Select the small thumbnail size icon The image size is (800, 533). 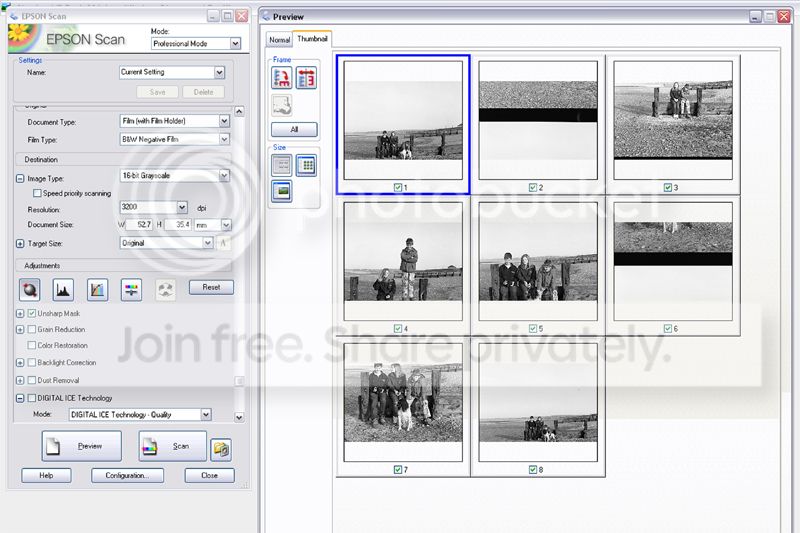(282, 165)
